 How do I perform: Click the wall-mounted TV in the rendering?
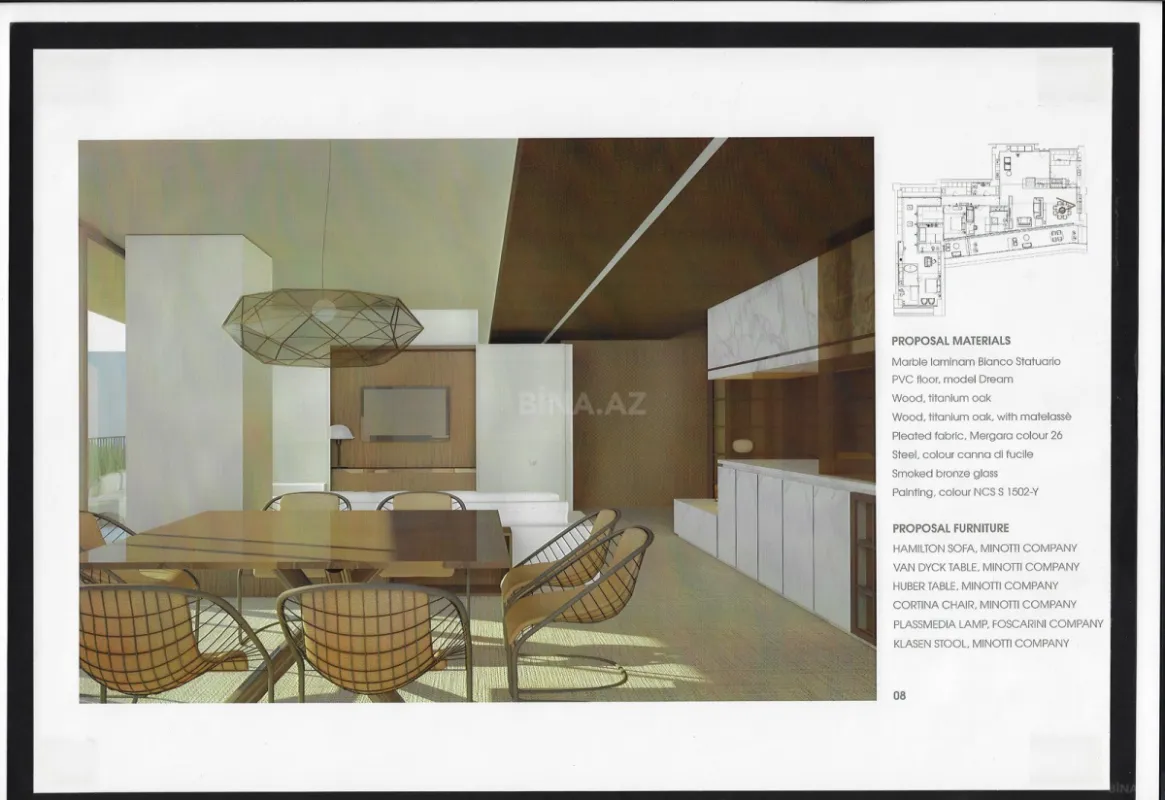pos(403,411)
